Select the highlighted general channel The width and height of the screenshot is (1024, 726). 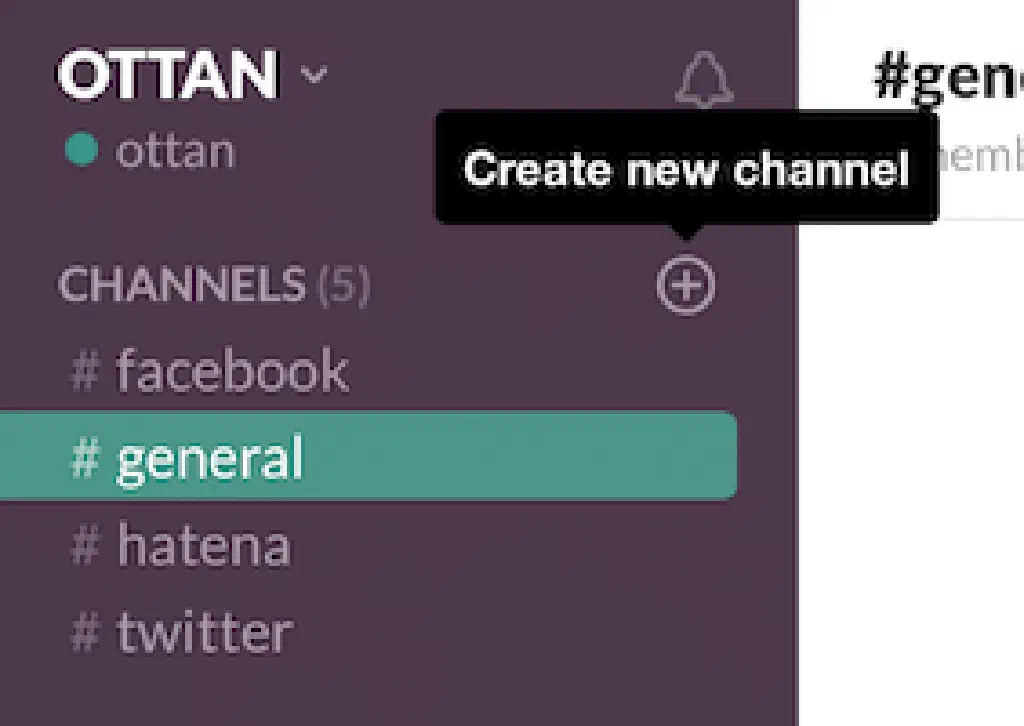(x=210, y=458)
